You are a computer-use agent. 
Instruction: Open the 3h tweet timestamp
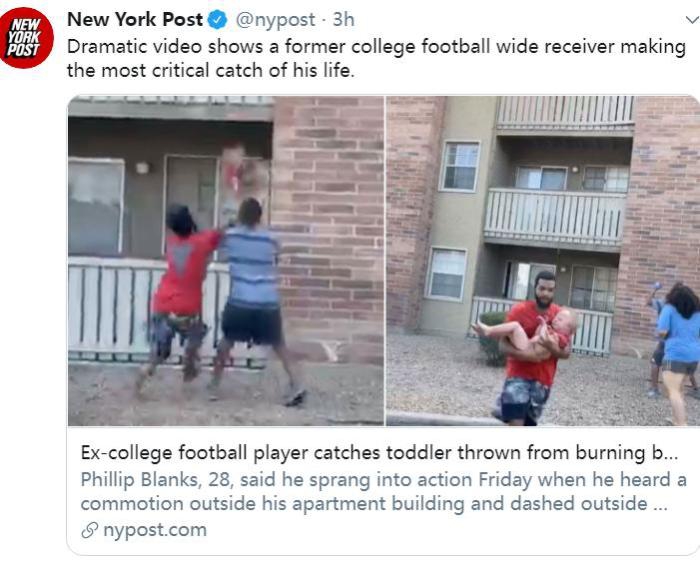343,20
